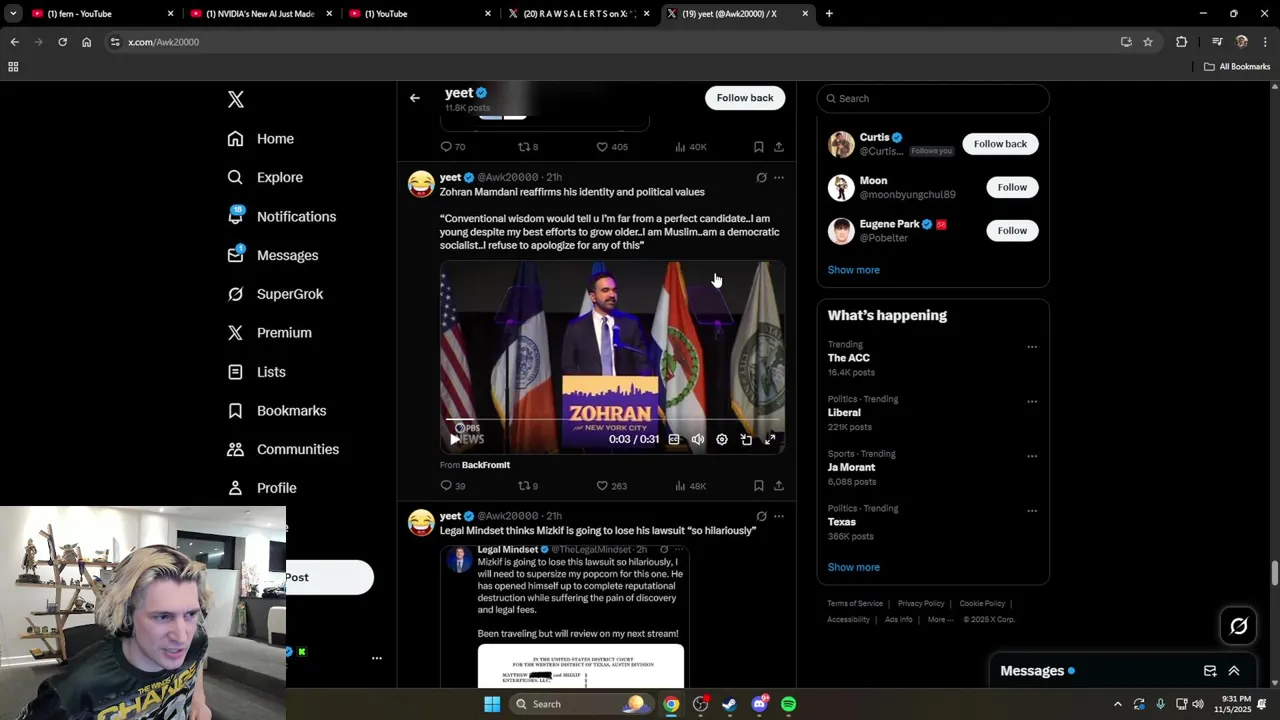Bookmark the Zohran Mamdani post
1280x720 pixels.
(759, 486)
